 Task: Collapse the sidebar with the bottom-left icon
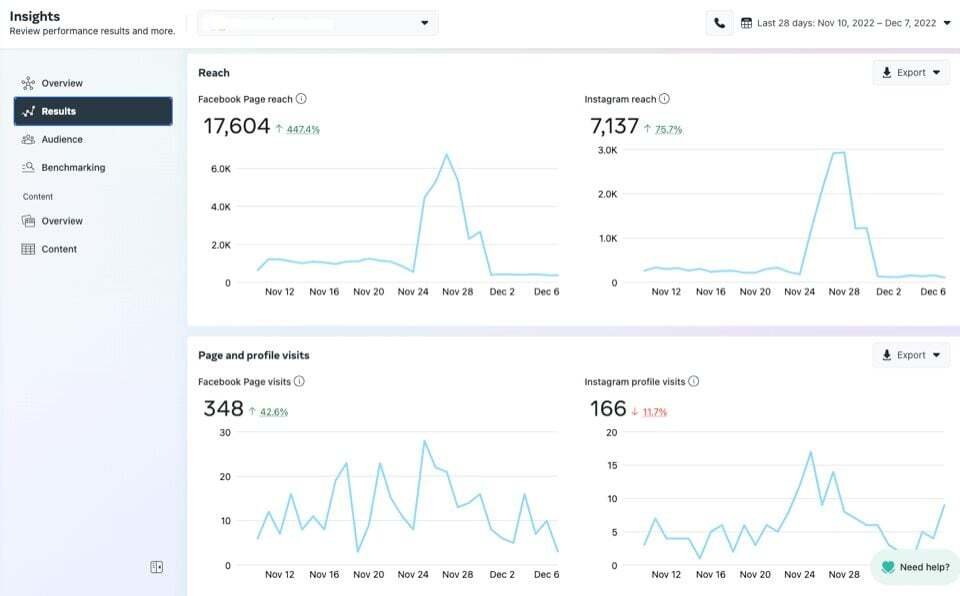click(156, 566)
